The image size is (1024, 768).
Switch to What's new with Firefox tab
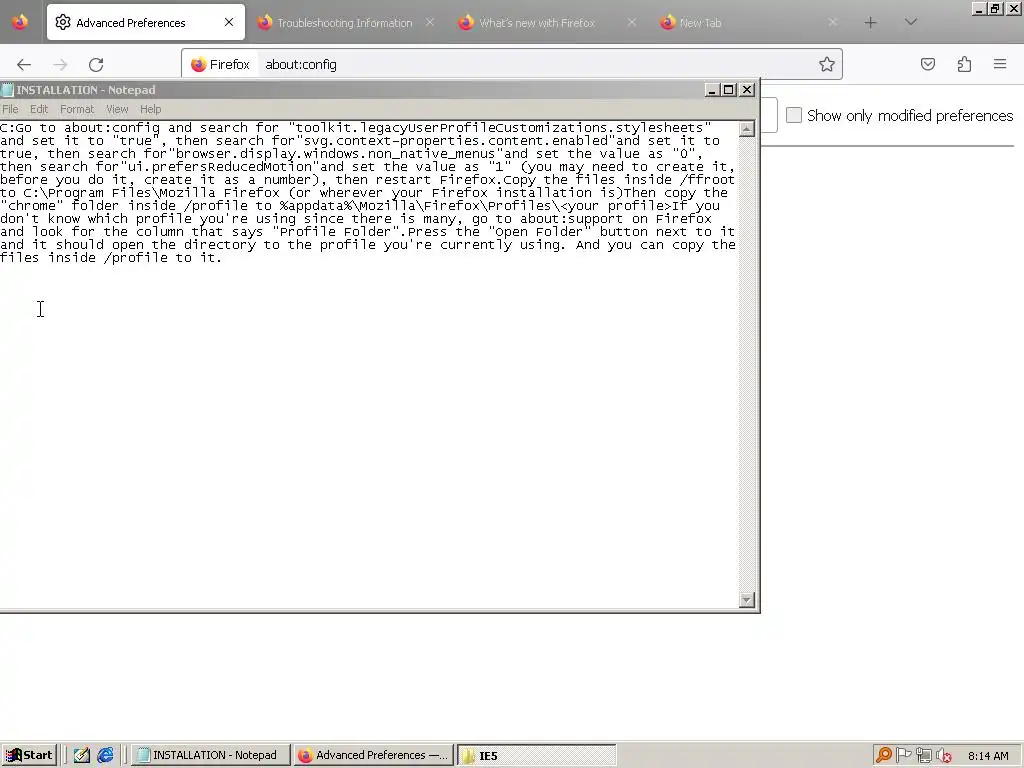pos(537,22)
